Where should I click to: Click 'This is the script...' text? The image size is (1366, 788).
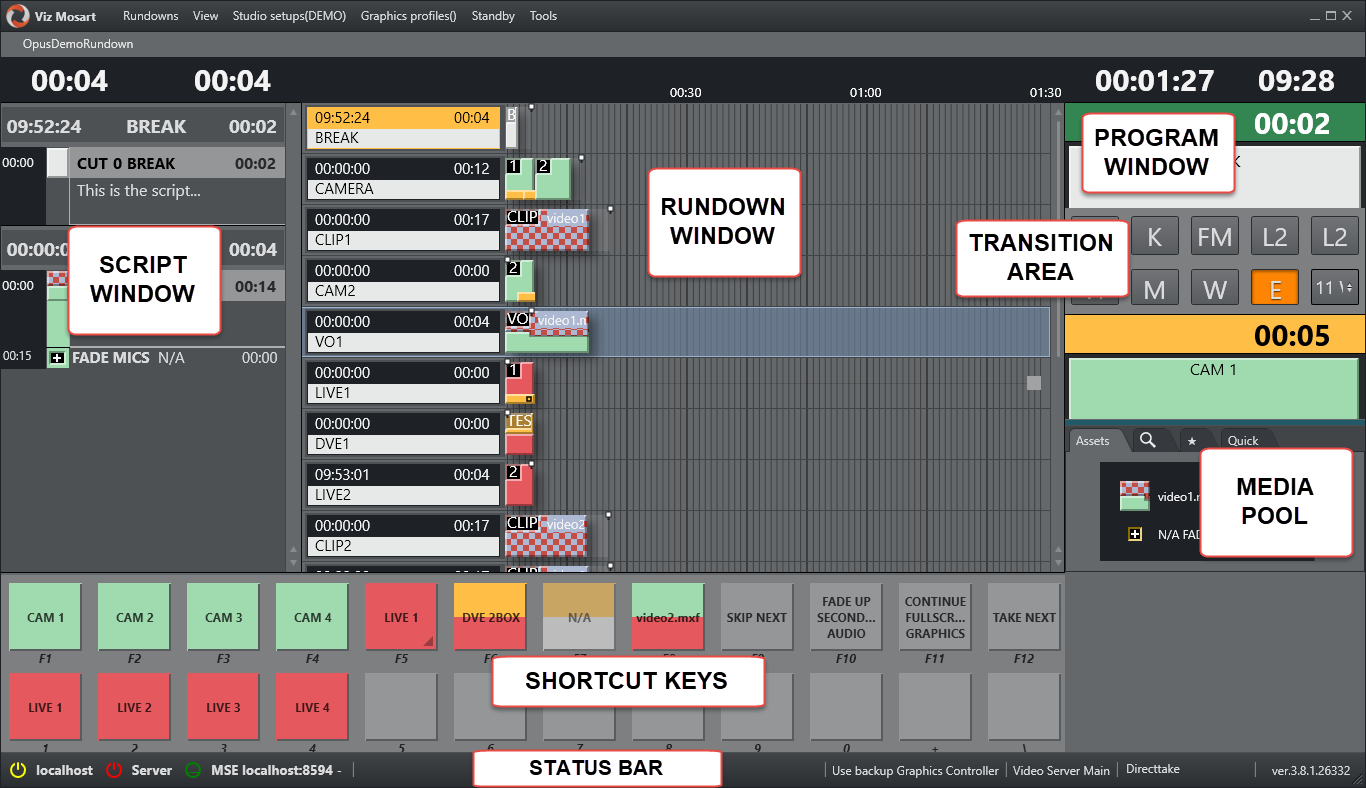click(139, 190)
